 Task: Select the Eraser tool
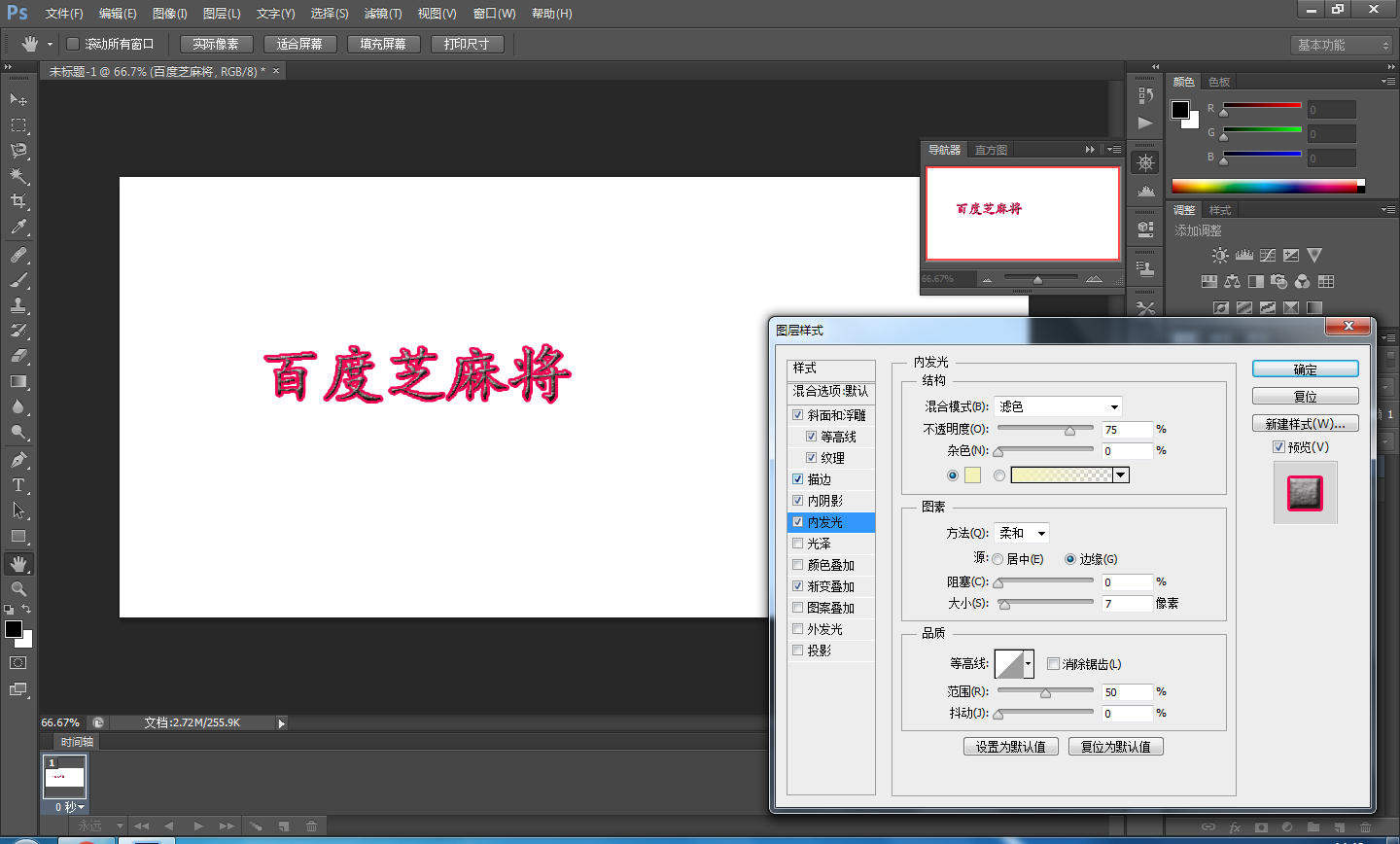click(x=18, y=356)
